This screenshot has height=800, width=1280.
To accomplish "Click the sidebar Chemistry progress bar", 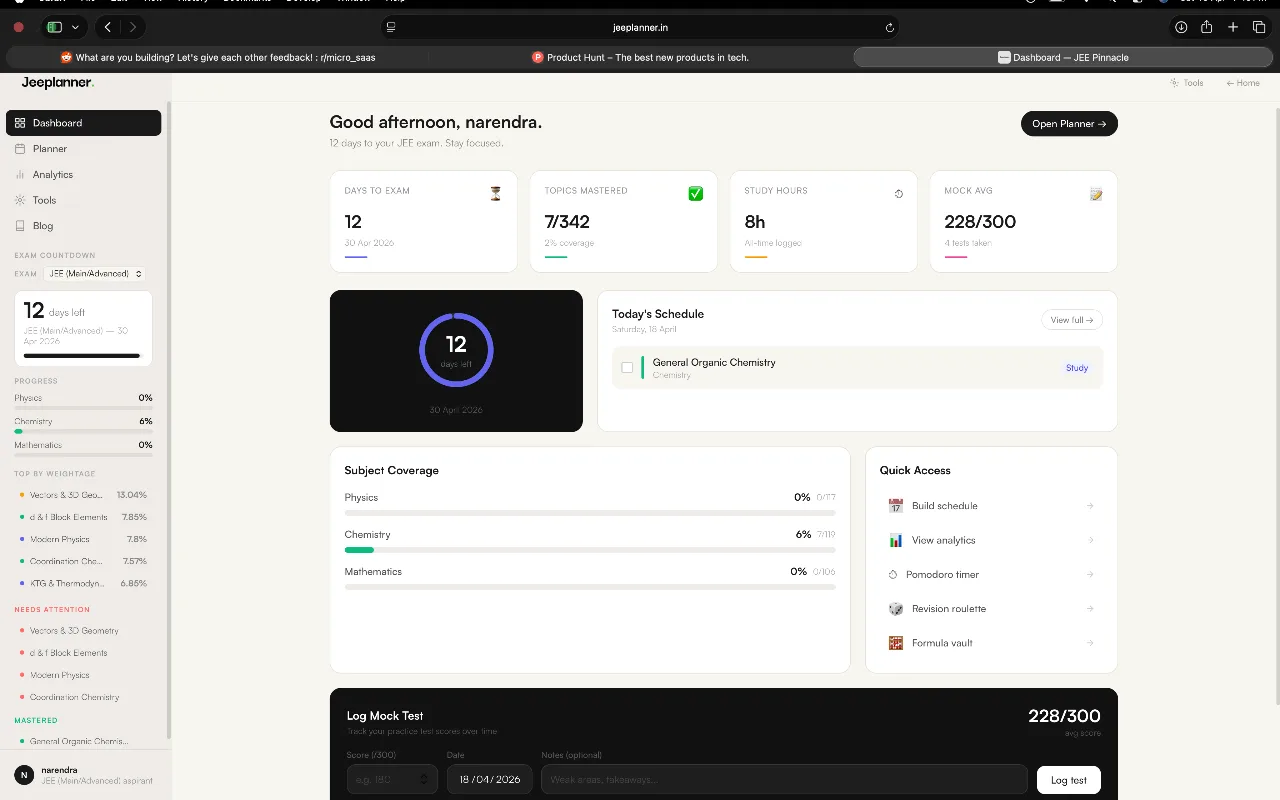I will coord(83,432).
